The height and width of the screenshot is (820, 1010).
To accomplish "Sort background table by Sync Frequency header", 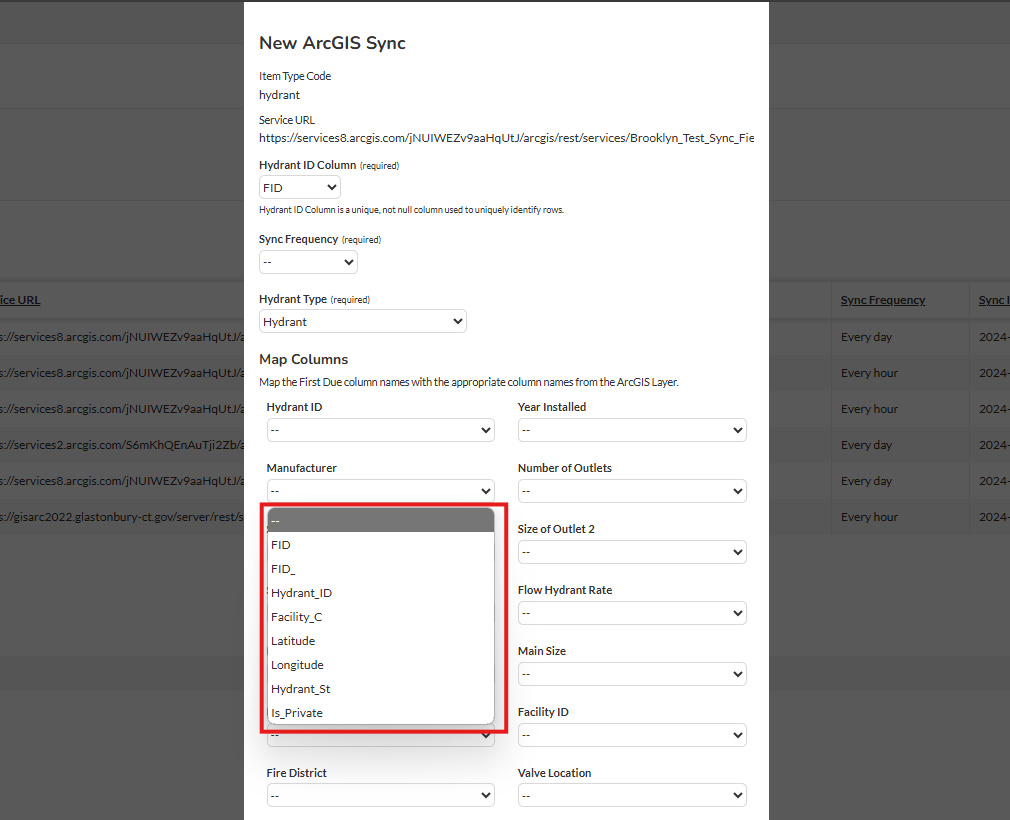I will [882, 300].
